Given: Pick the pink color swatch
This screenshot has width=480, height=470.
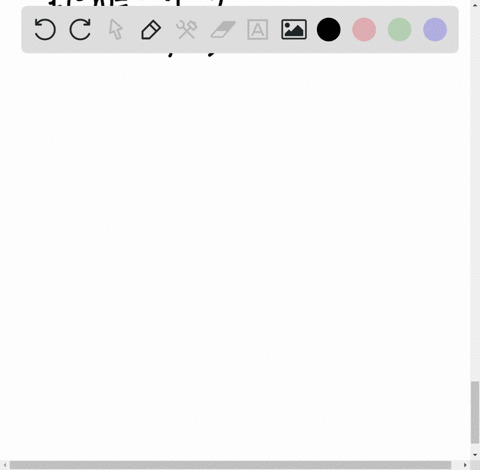Looking at the screenshot, I should point(364,30).
